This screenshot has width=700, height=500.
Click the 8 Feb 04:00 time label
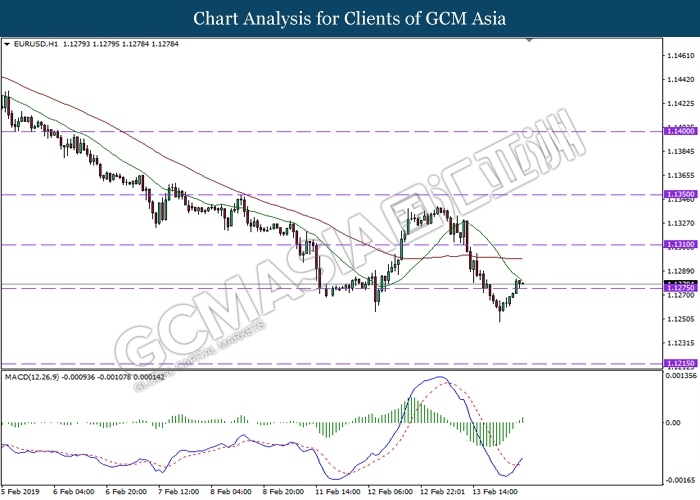tap(231, 492)
